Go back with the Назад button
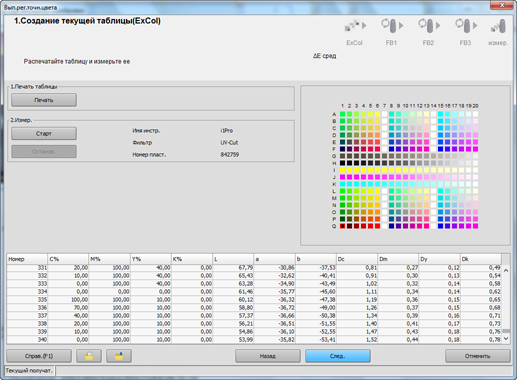The height and width of the screenshot is (380, 517). 268,356
